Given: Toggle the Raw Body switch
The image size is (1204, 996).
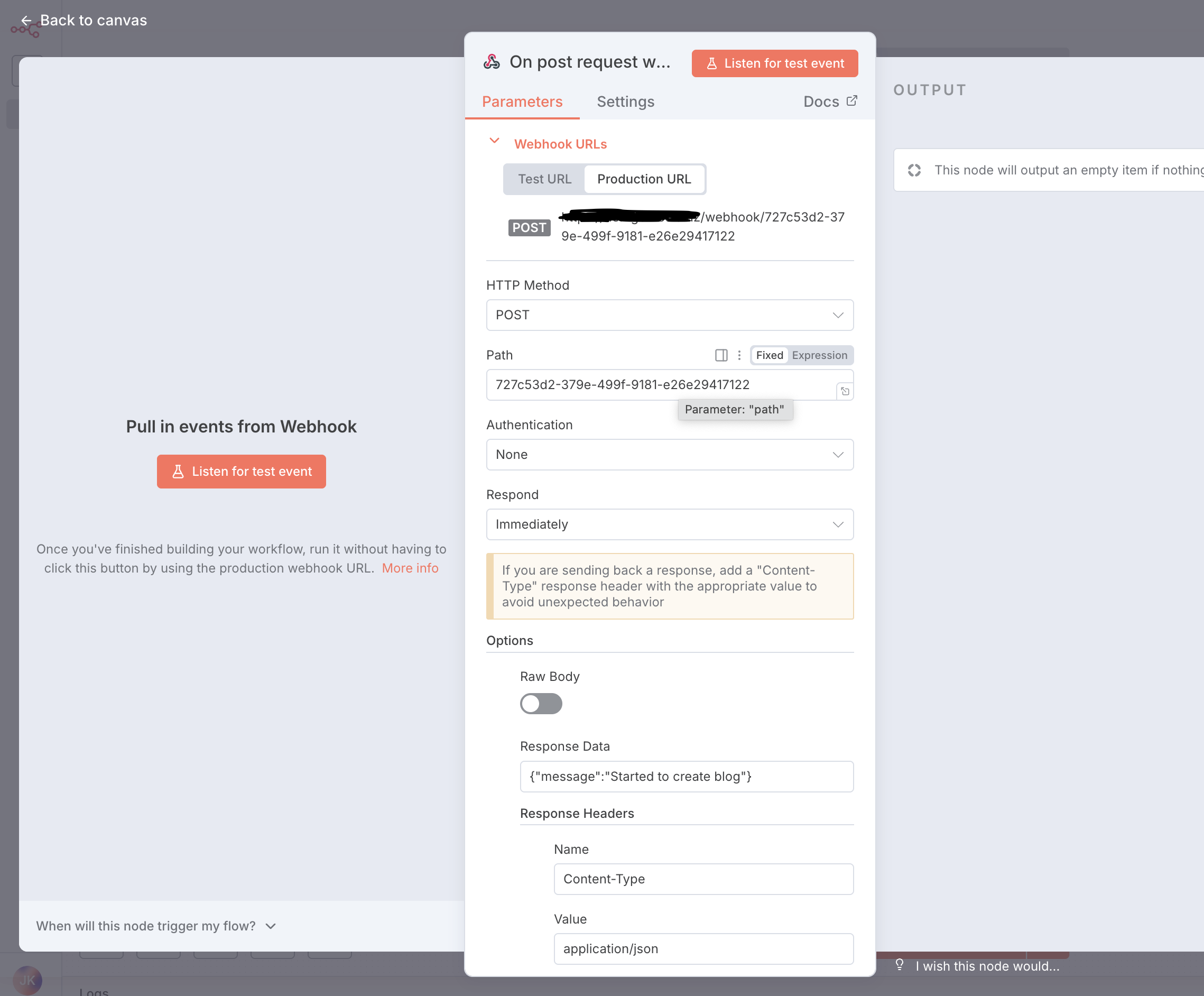Looking at the screenshot, I should coord(541,704).
